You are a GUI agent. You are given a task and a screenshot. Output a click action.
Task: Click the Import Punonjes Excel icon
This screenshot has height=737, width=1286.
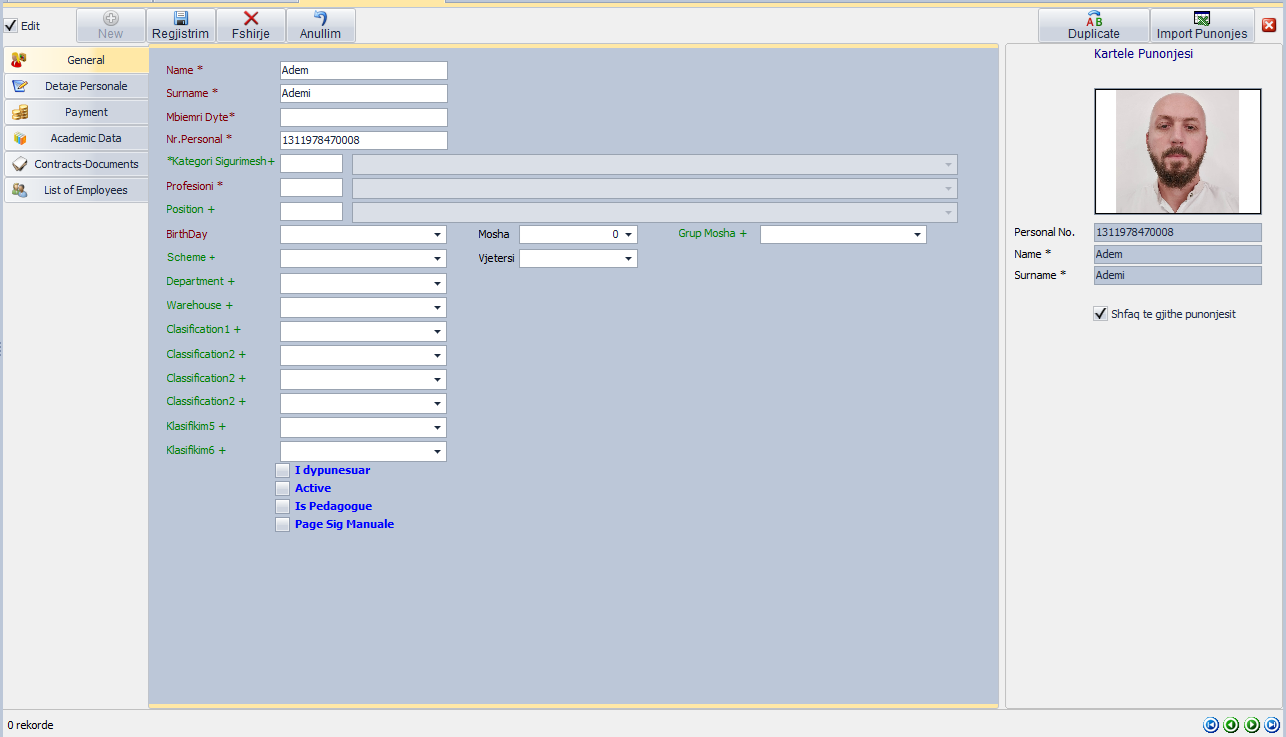click(1202, 18)
